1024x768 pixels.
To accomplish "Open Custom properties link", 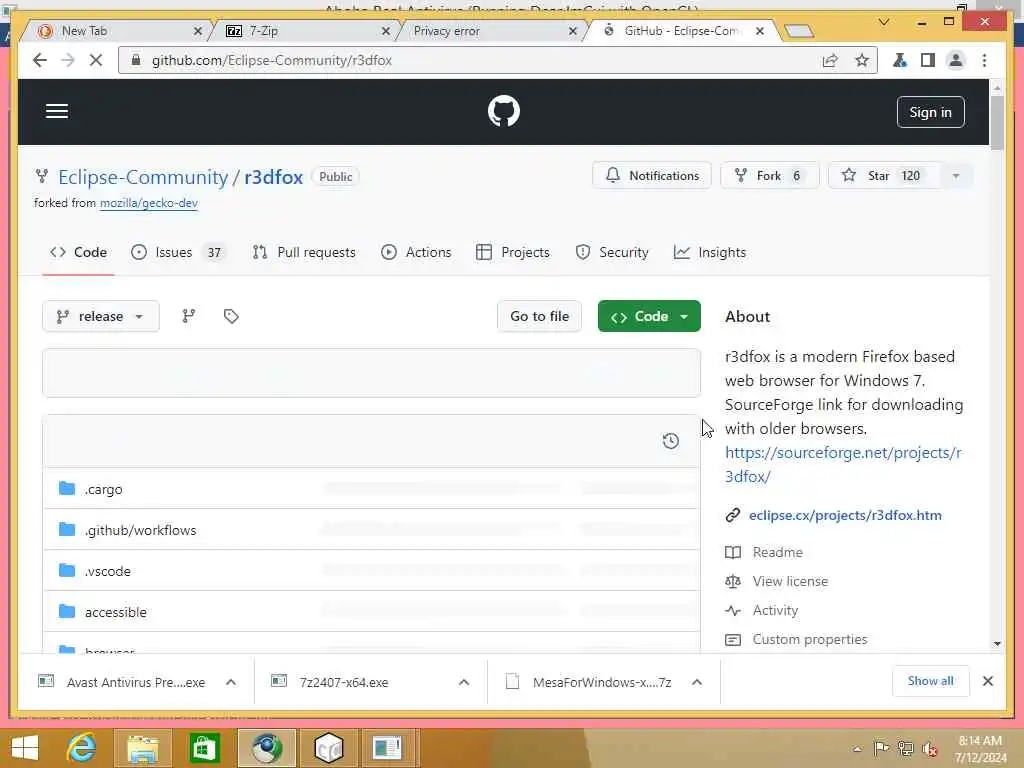I will 810,639.
